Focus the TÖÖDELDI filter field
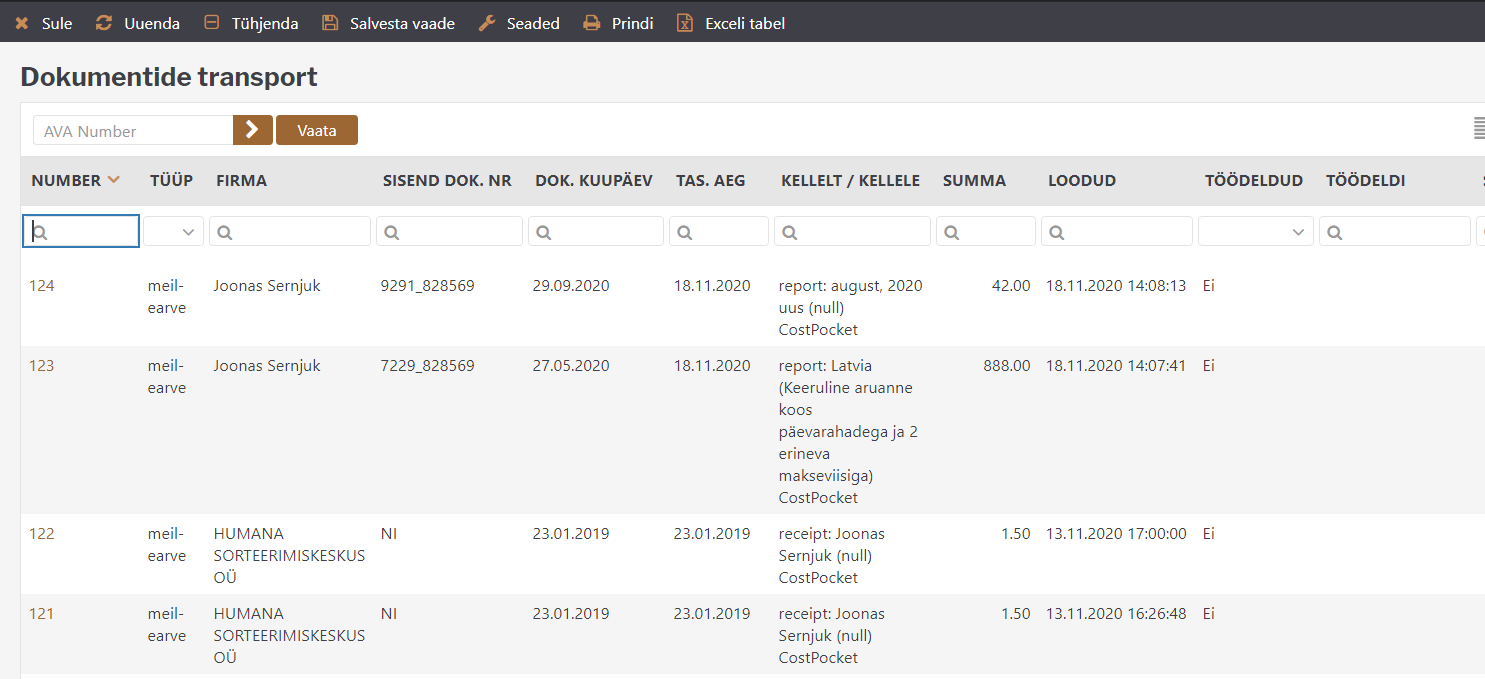 pos(1395,231)
